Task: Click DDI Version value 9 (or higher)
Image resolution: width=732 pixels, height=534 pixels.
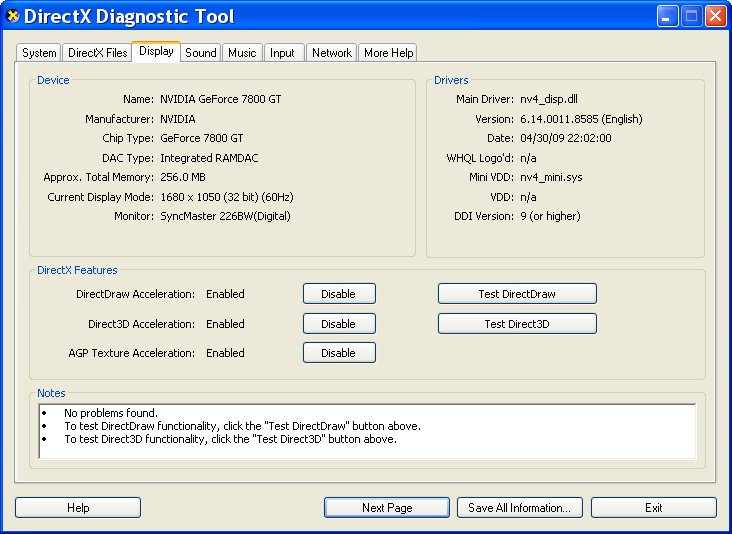Action: [x=550, y=216]
